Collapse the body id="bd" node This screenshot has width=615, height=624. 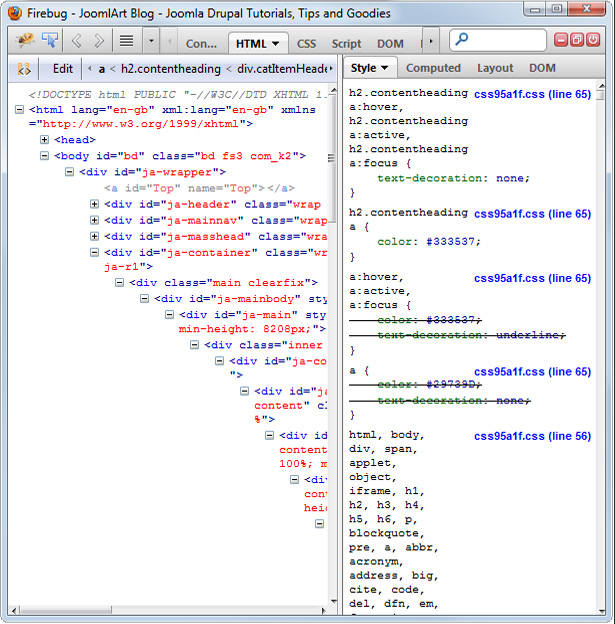tap(45, 156)
